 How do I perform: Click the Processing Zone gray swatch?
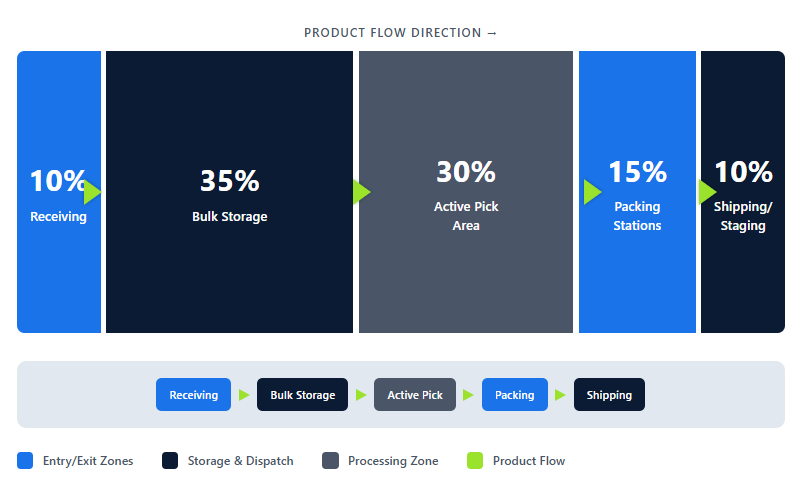[x=331, y=461]
